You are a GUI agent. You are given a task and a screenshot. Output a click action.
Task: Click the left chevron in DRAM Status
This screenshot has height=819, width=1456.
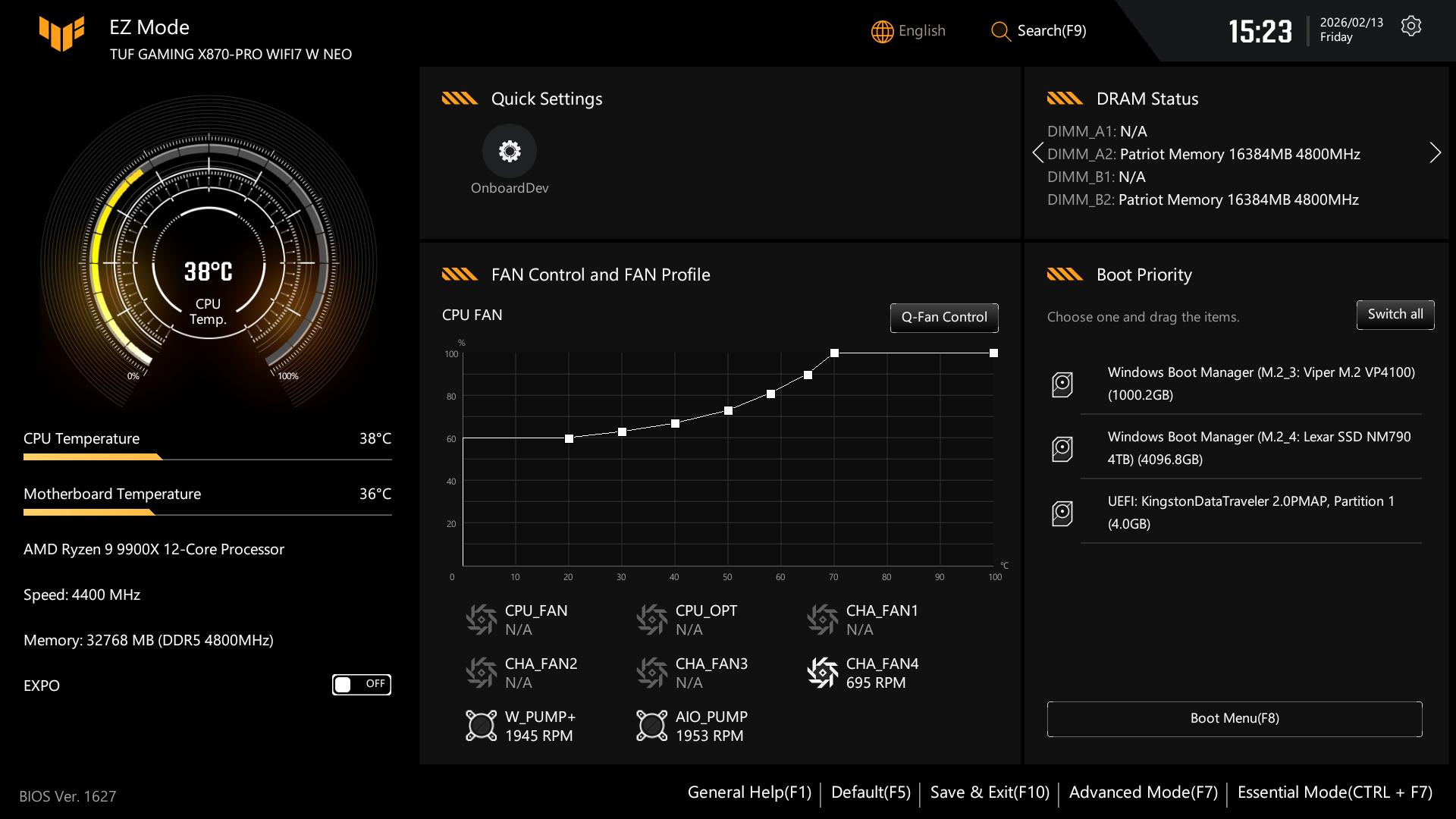coord(1039,152)
